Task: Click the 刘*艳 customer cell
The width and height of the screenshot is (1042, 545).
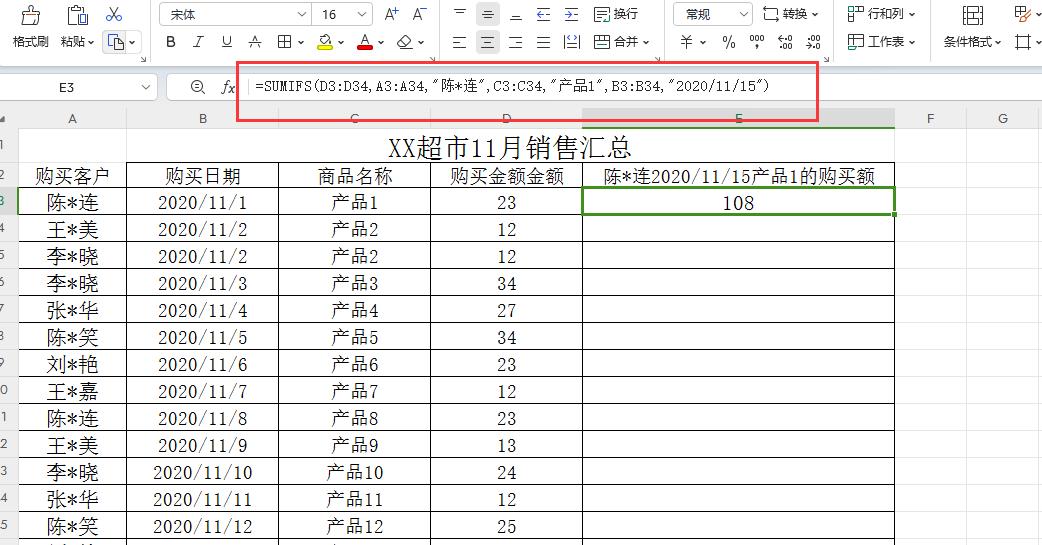Action: (x=72, y=364)
